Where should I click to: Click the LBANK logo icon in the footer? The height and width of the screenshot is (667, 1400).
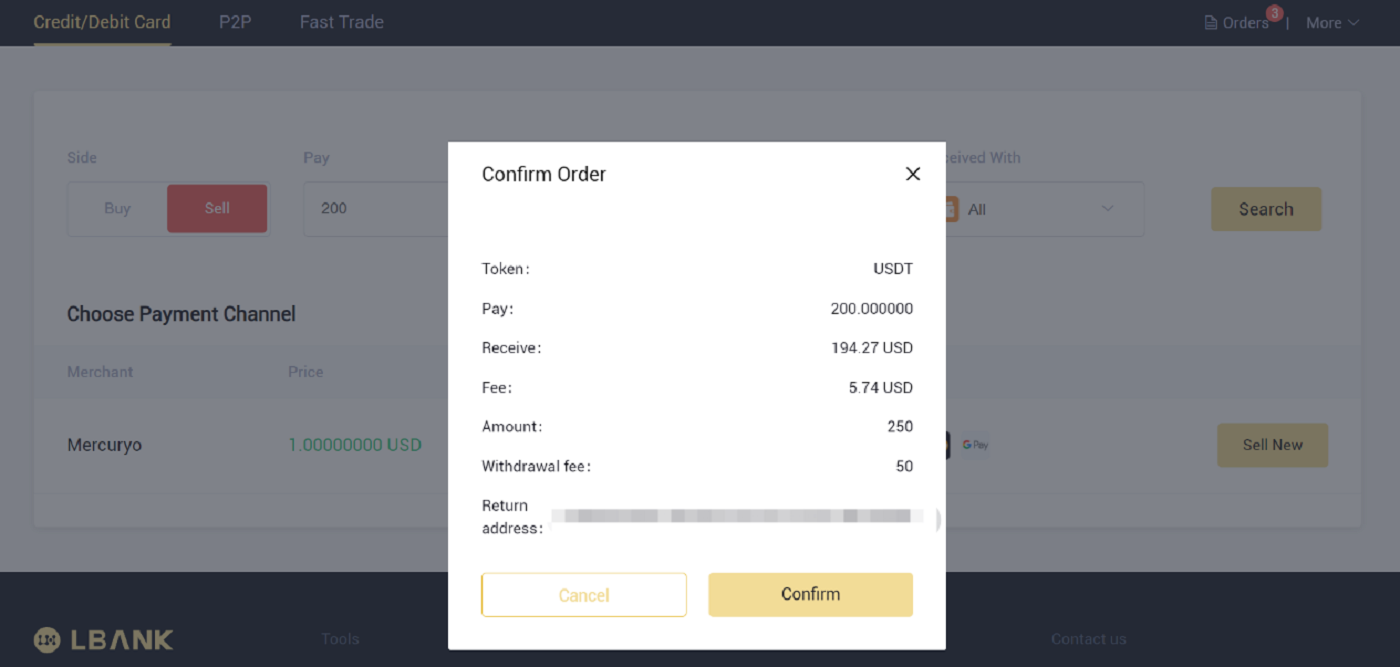[46, 640]
